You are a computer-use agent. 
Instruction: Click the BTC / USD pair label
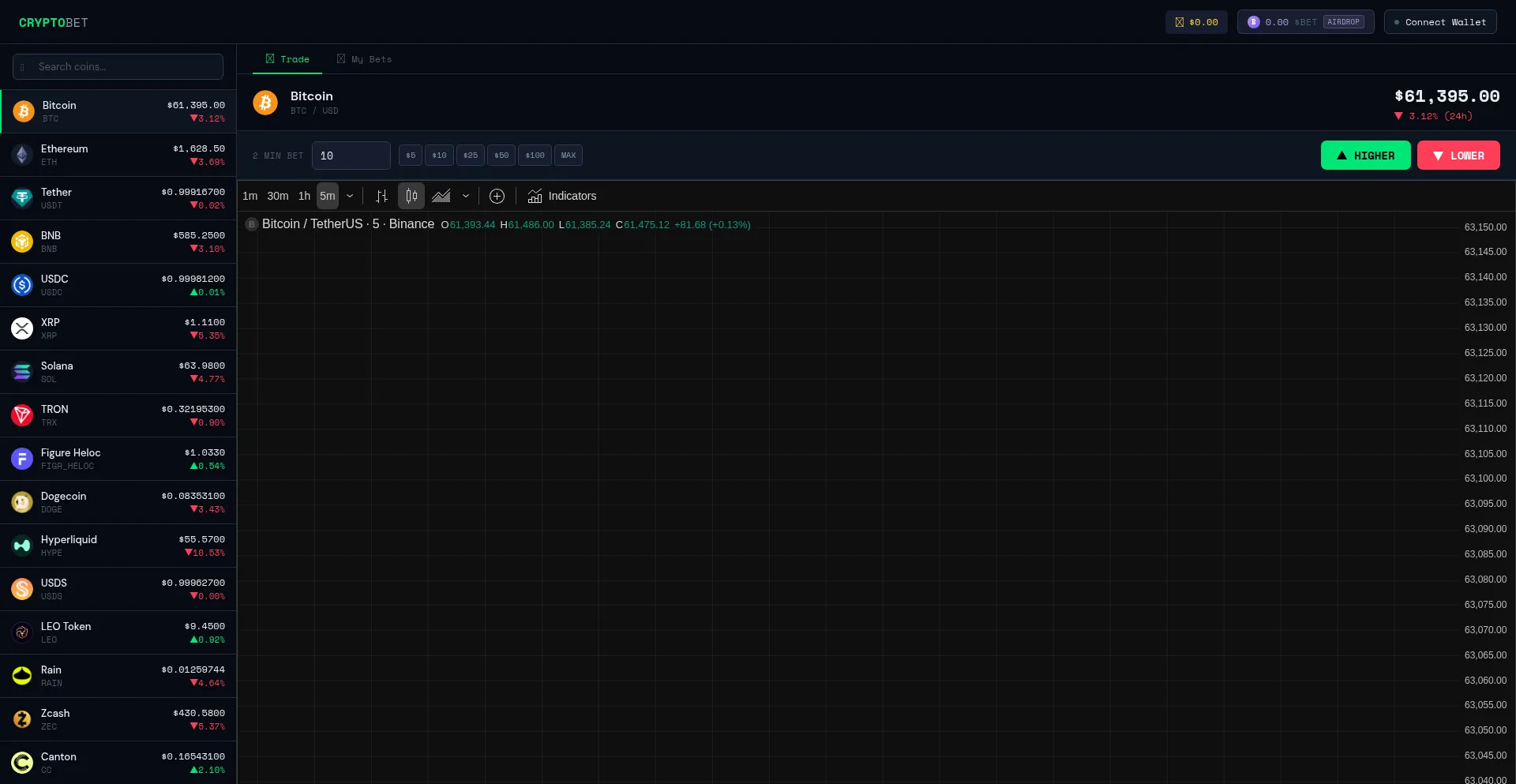click(x=314, y=111)
